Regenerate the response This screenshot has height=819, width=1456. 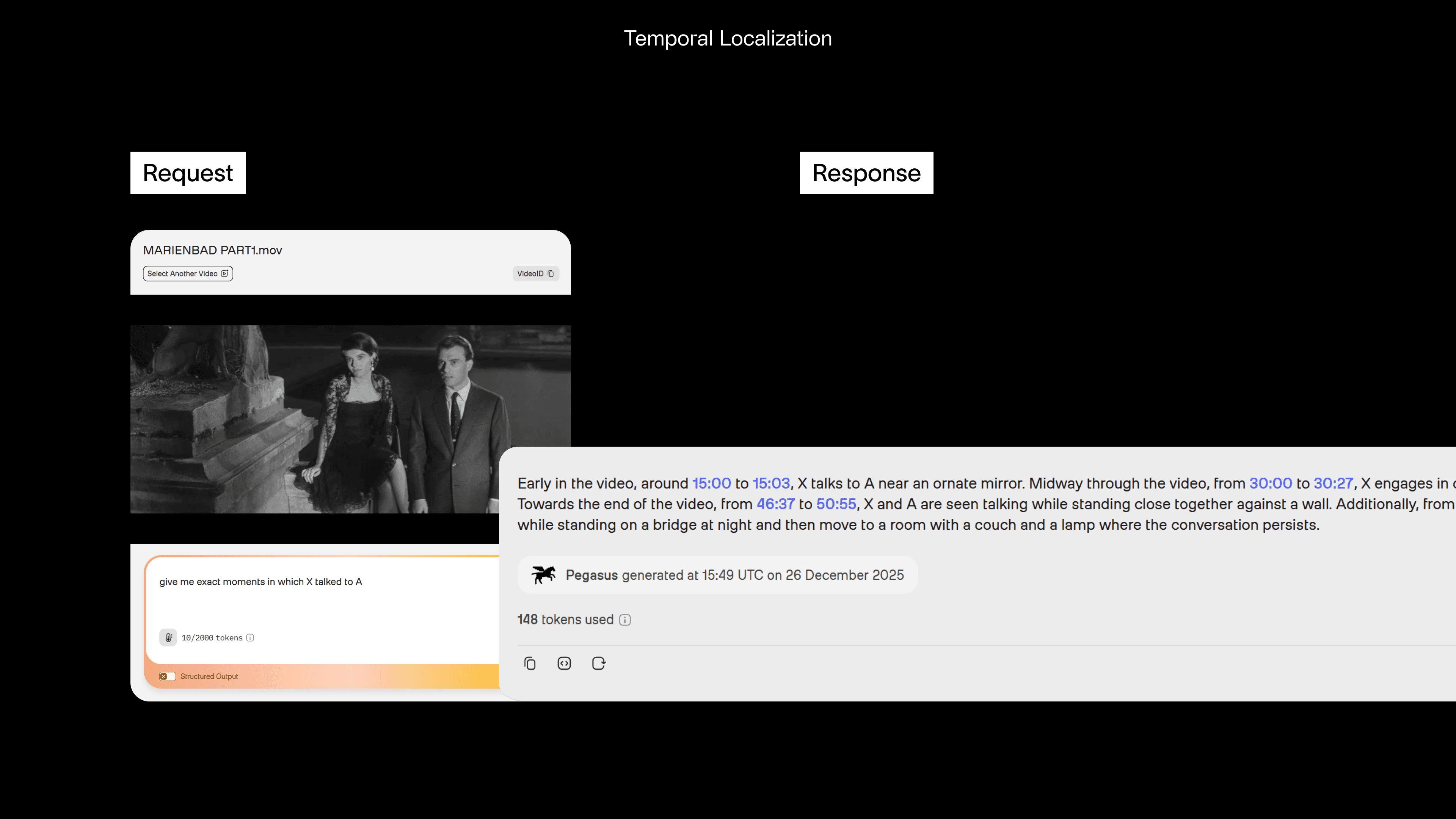(599, 664)
